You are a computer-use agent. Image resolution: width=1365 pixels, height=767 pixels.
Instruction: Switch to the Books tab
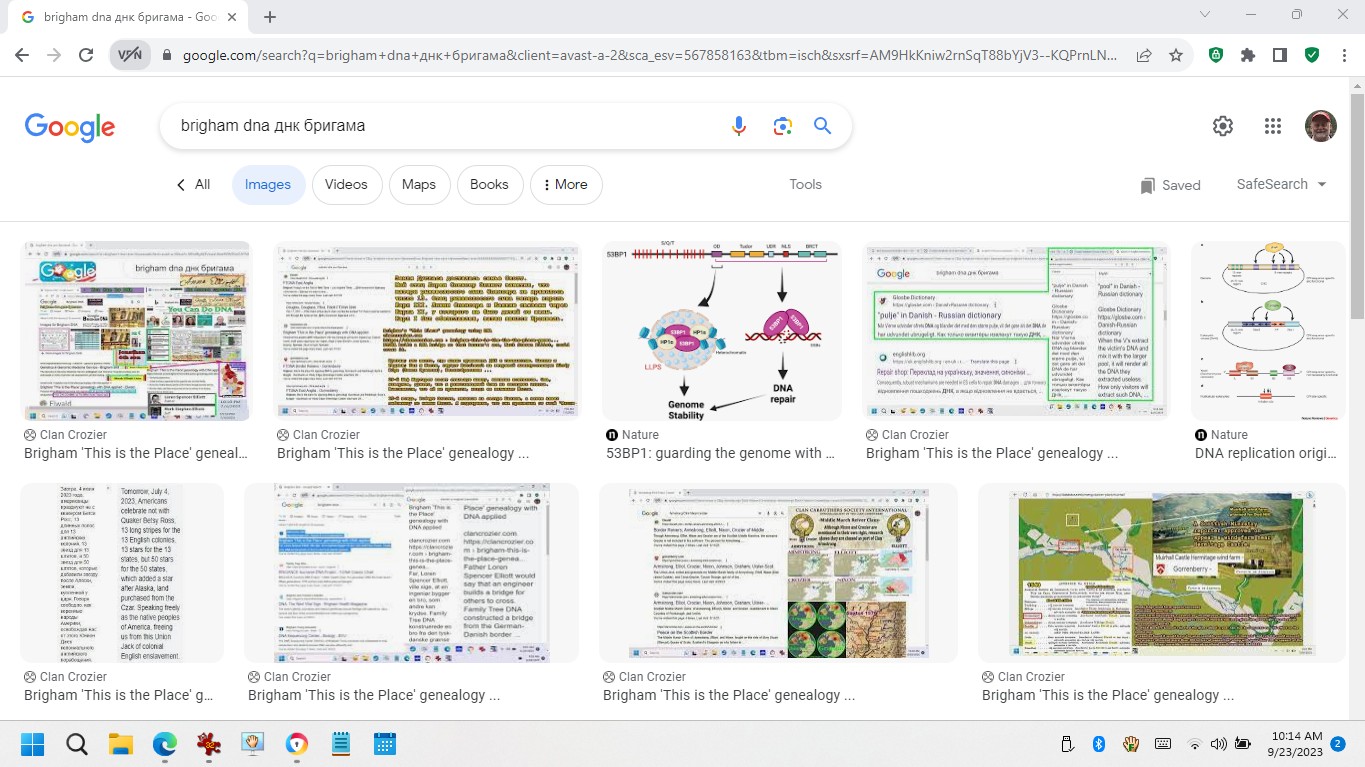[489, 184]
